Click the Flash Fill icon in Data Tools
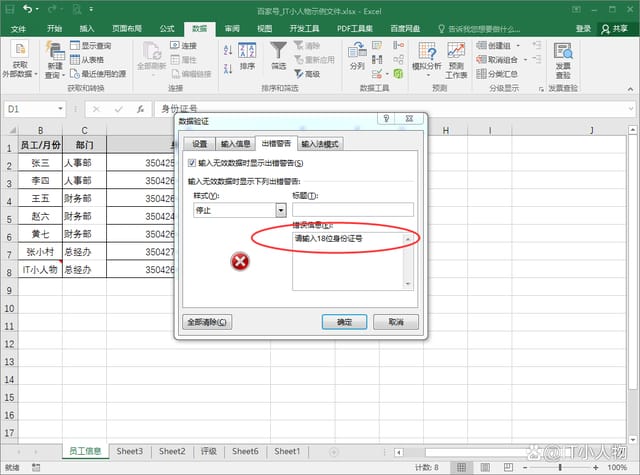Image resolution: width=640 pixels, height=475 pixels. point(377,45)
